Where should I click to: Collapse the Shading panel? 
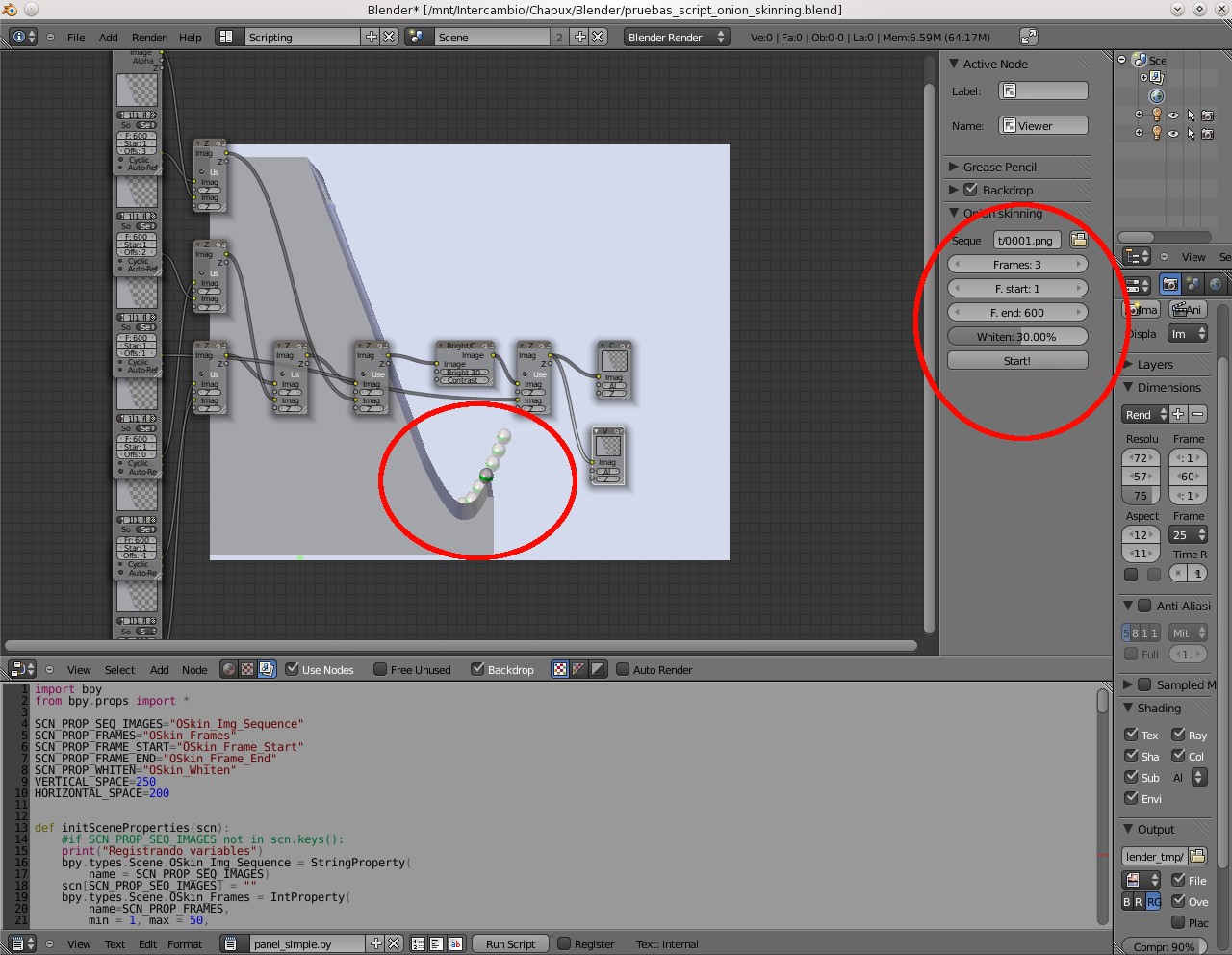coord(1128,708)
